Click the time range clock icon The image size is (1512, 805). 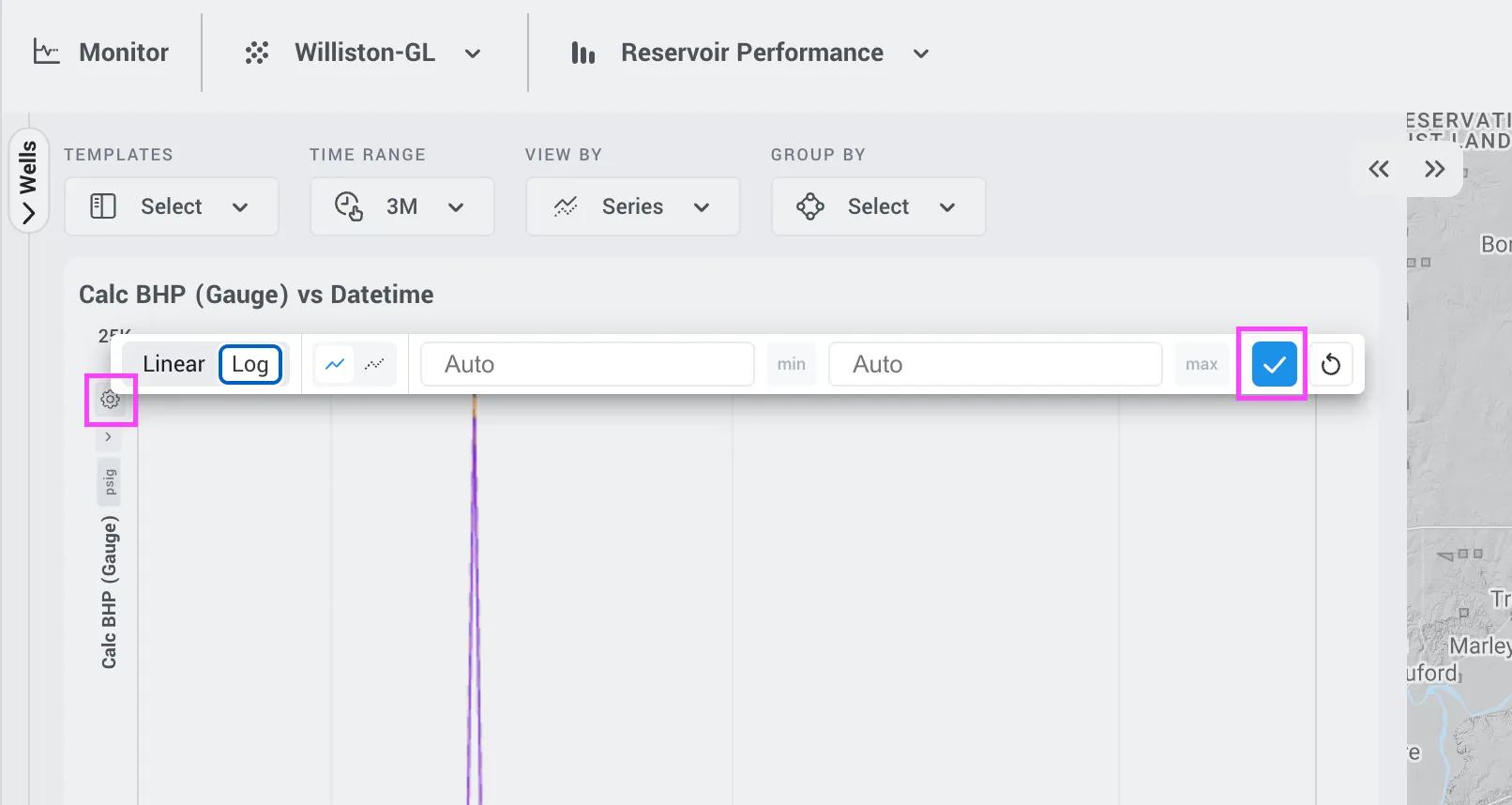click(349, 206)
